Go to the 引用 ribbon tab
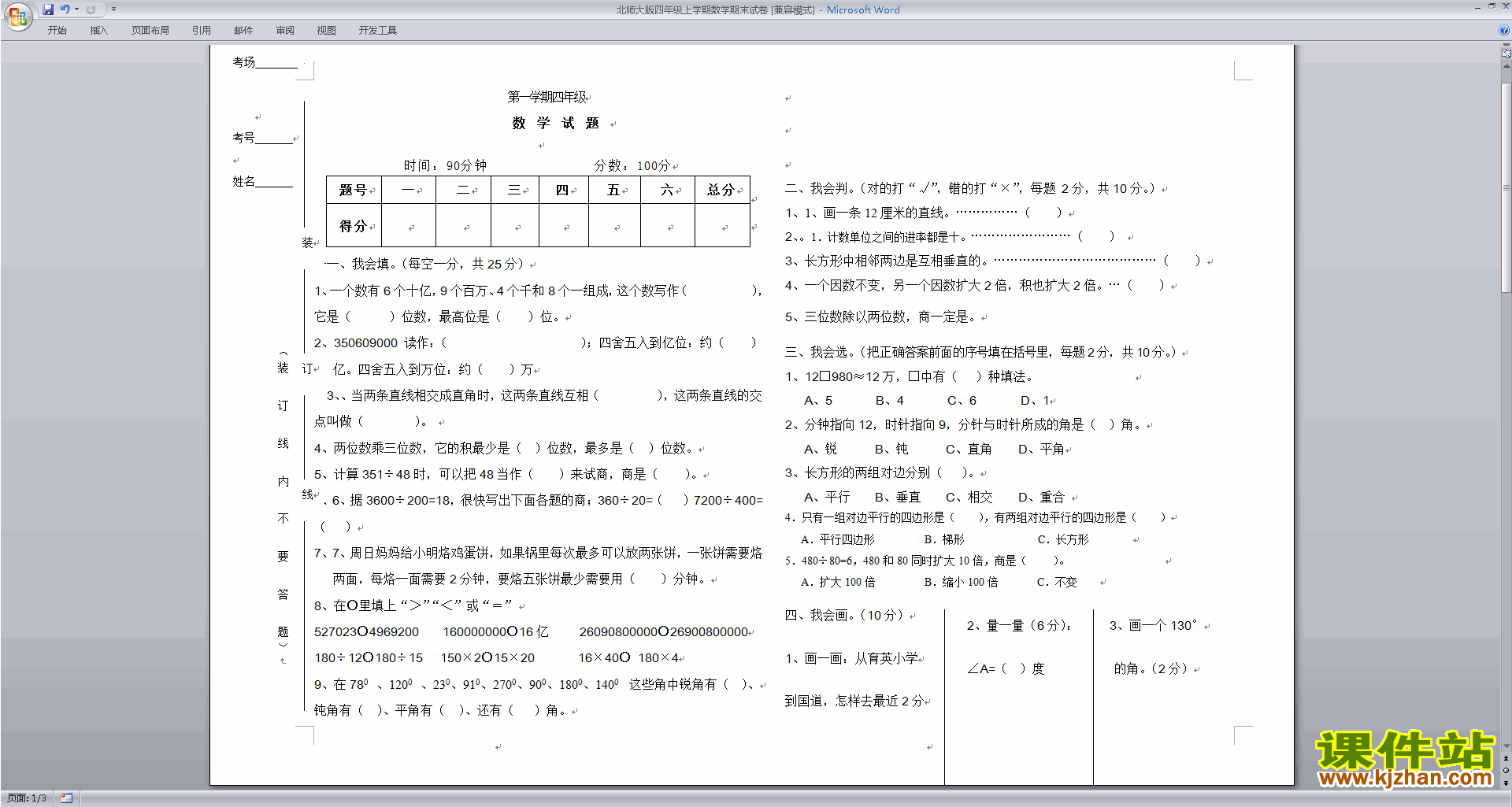This screenshot has height=807, width=1512. coord(202,31)
